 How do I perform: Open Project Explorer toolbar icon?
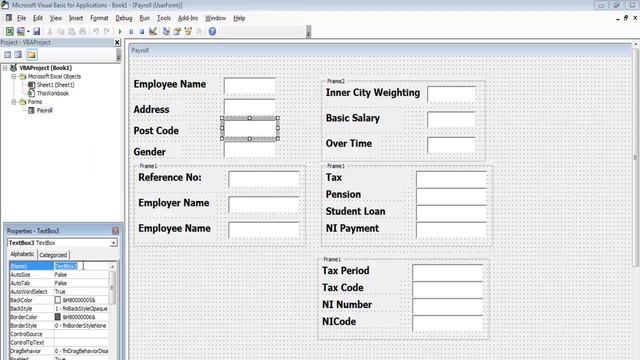(166, 31)
